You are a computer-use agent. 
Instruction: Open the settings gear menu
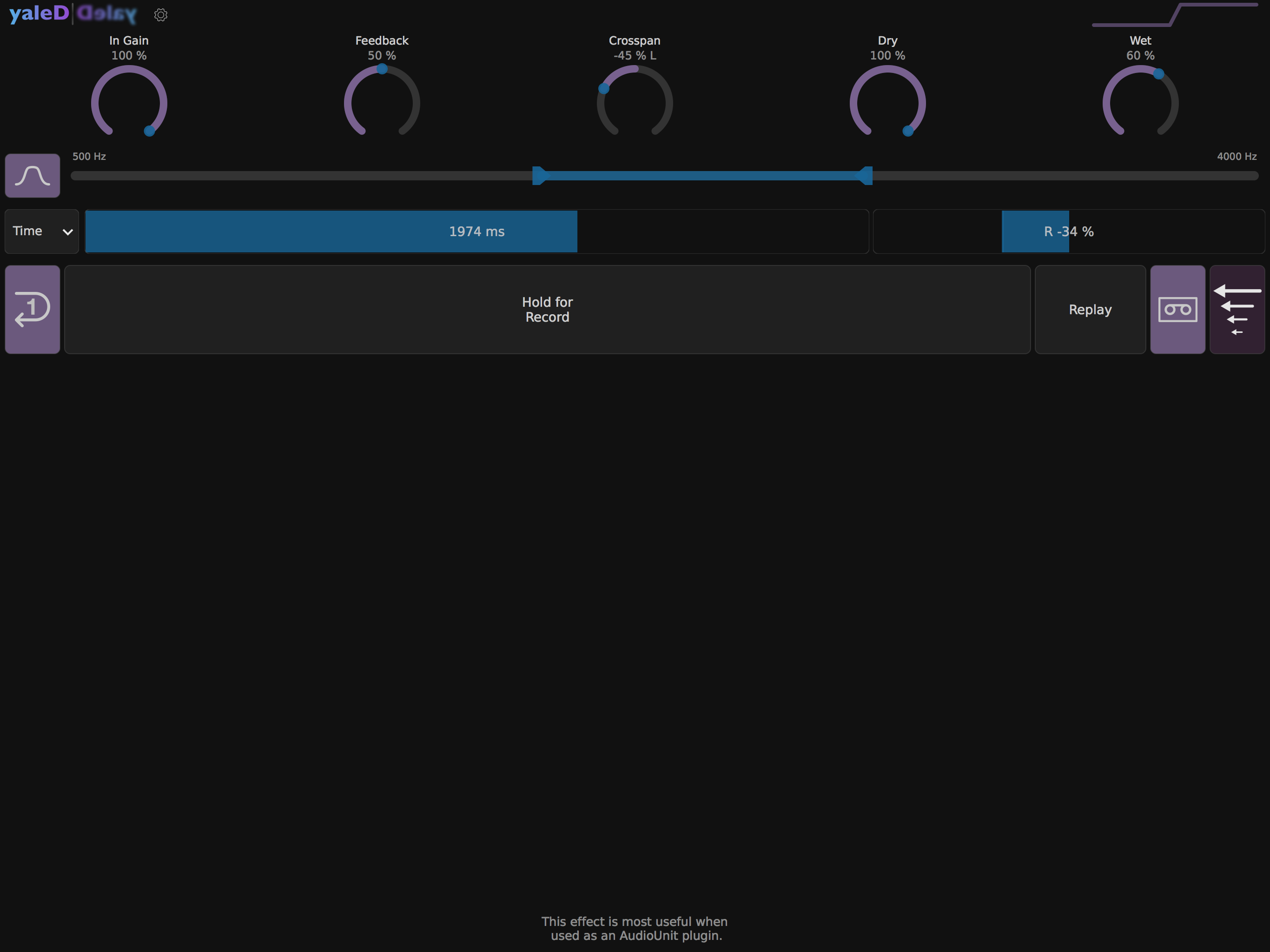tap(161, 15)
